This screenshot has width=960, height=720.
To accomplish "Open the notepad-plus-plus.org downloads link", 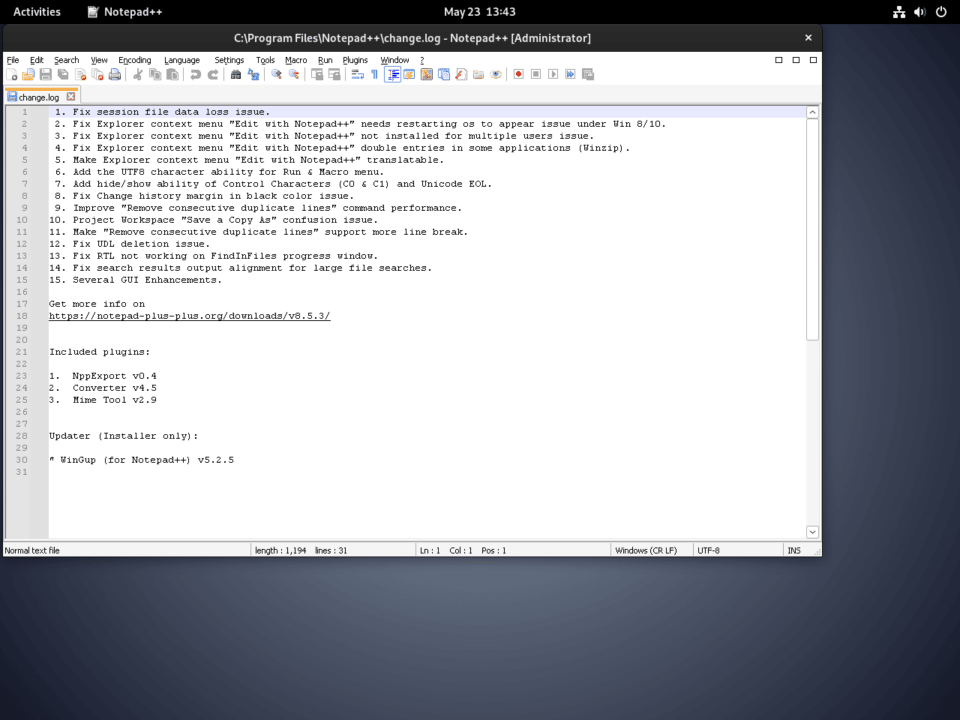I will (190, 315).
